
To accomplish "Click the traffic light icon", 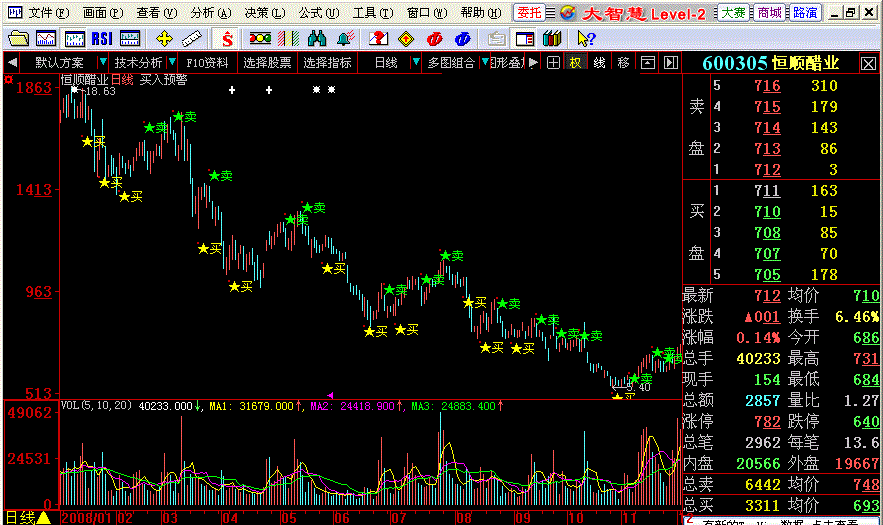I will point(260,38).
